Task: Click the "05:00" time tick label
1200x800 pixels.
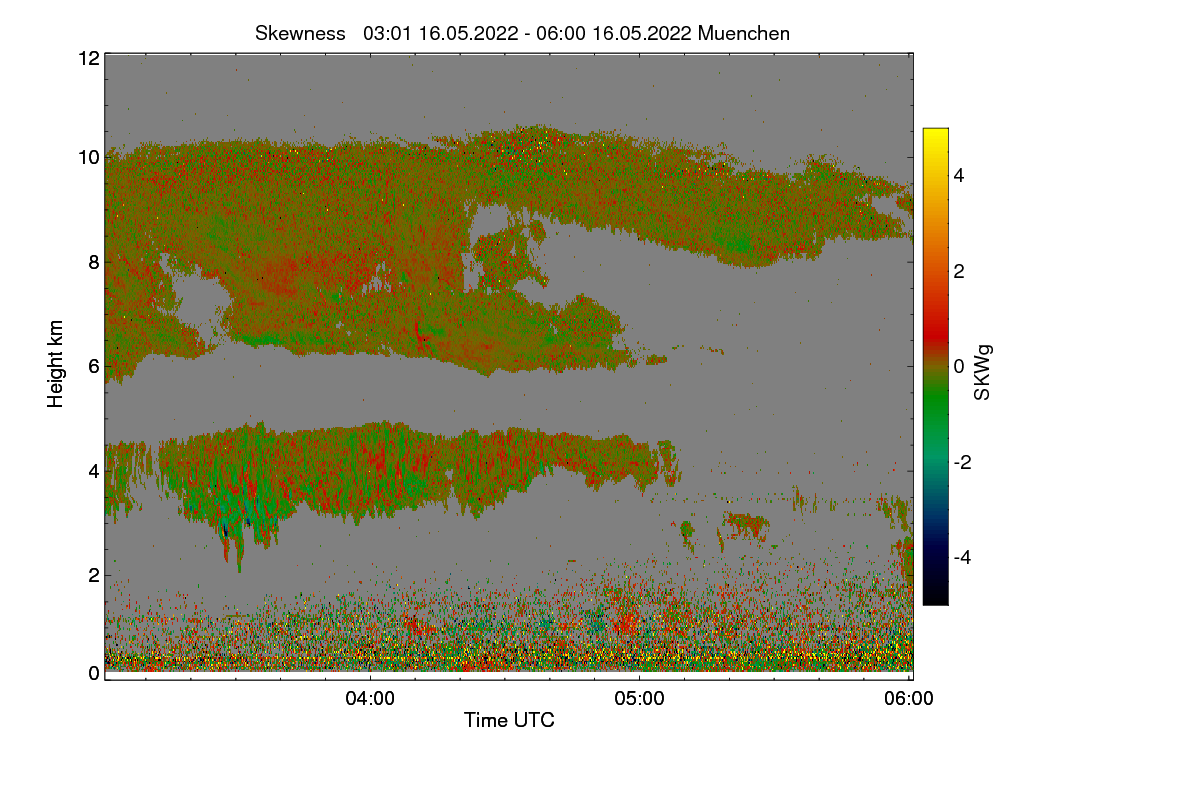Action: click(640, 699)
